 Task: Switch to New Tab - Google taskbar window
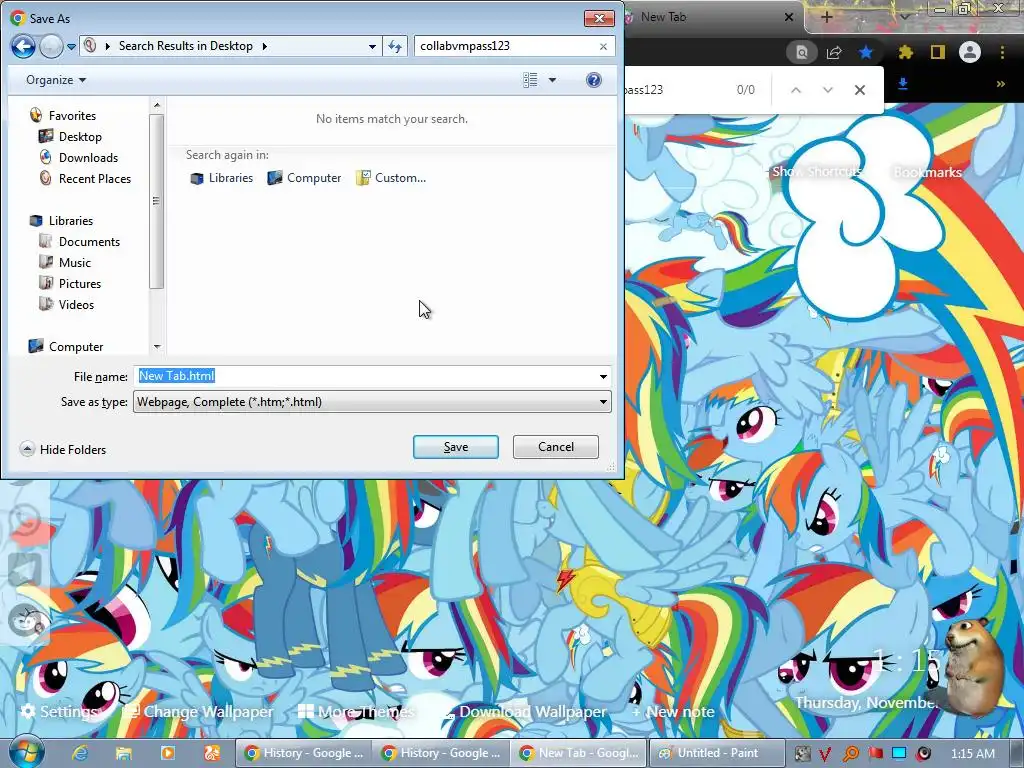tap(580, 753)
